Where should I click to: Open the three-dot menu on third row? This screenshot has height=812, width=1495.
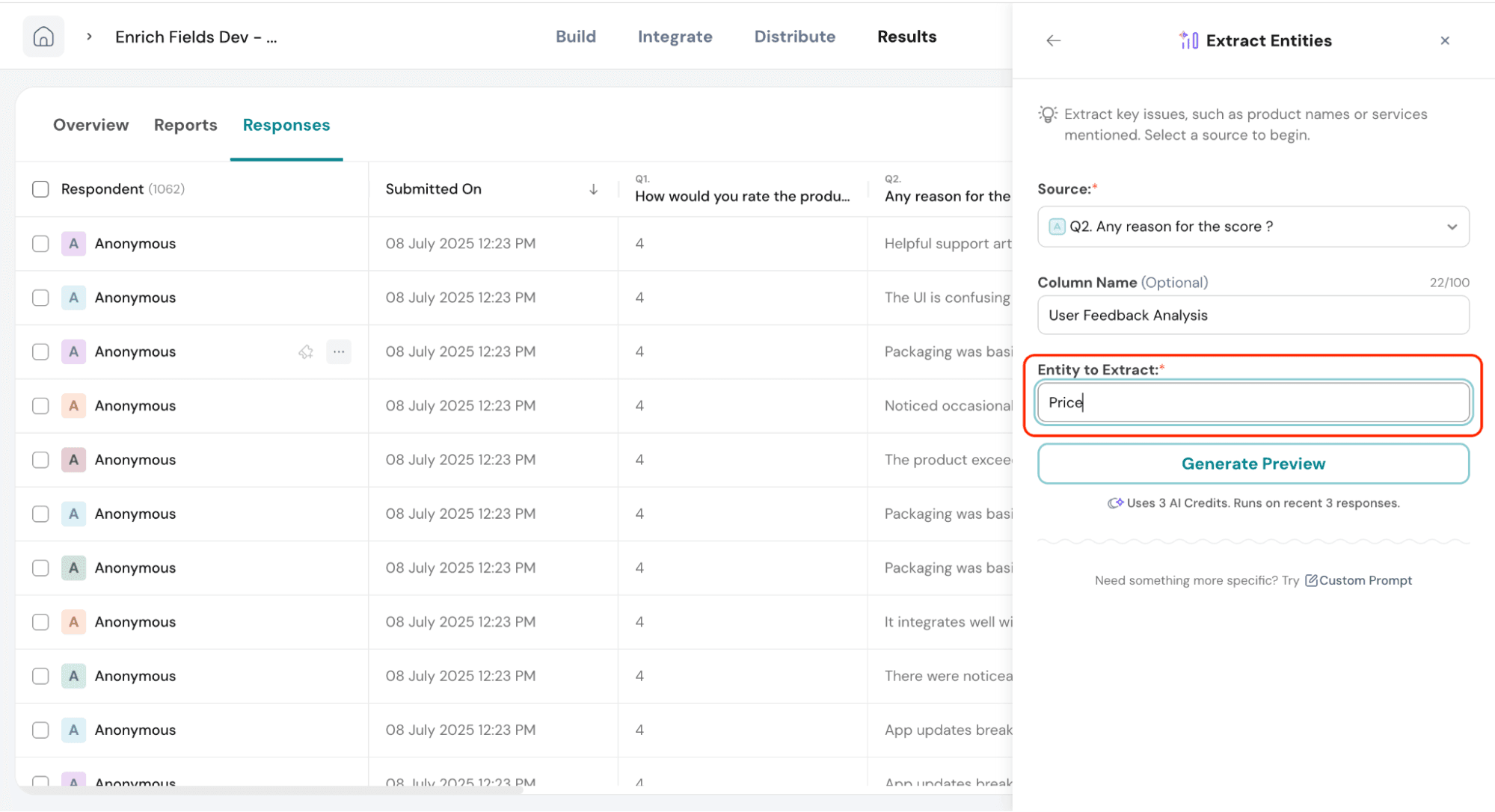pyautogui.click(x=339, y=351)
